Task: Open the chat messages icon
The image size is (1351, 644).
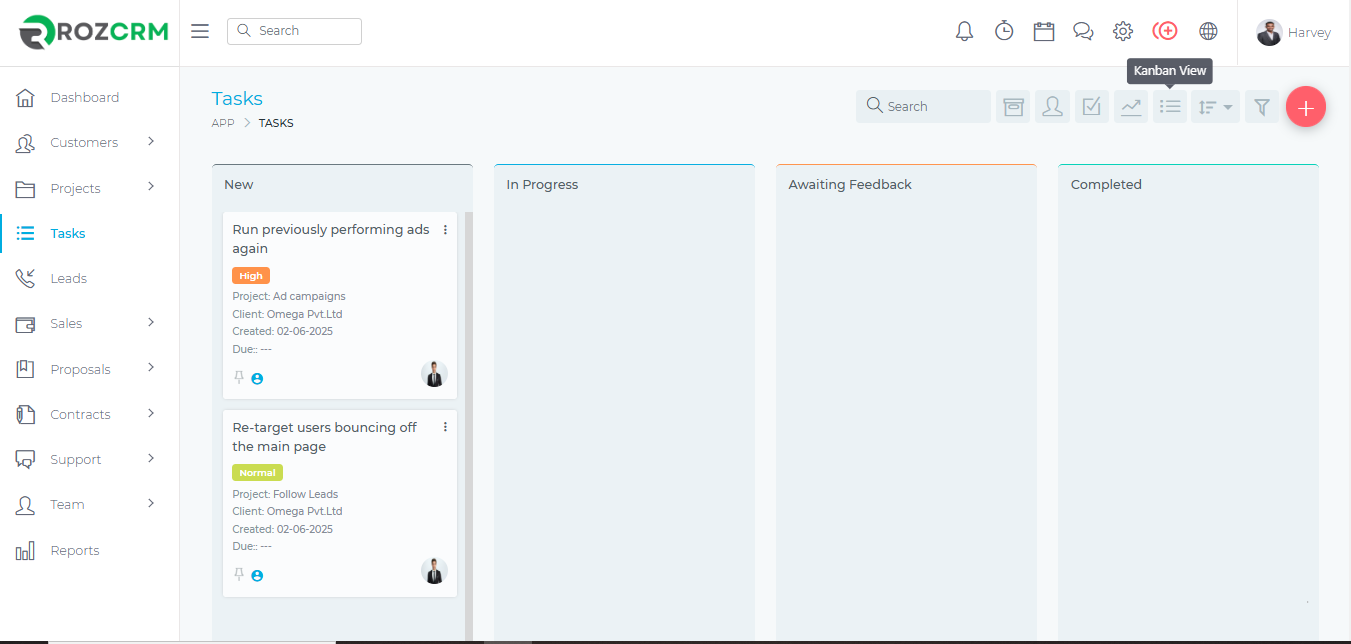Action: [1083, 31]
